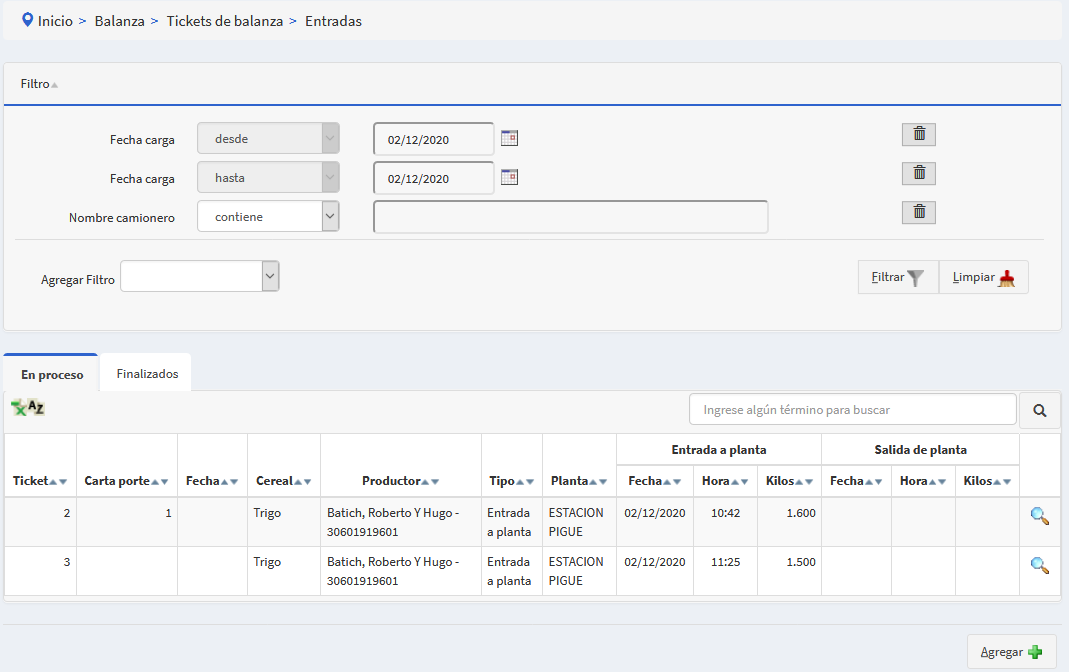
Task: Open calendar picker for 'desde' date
Action: coord(509,138)
